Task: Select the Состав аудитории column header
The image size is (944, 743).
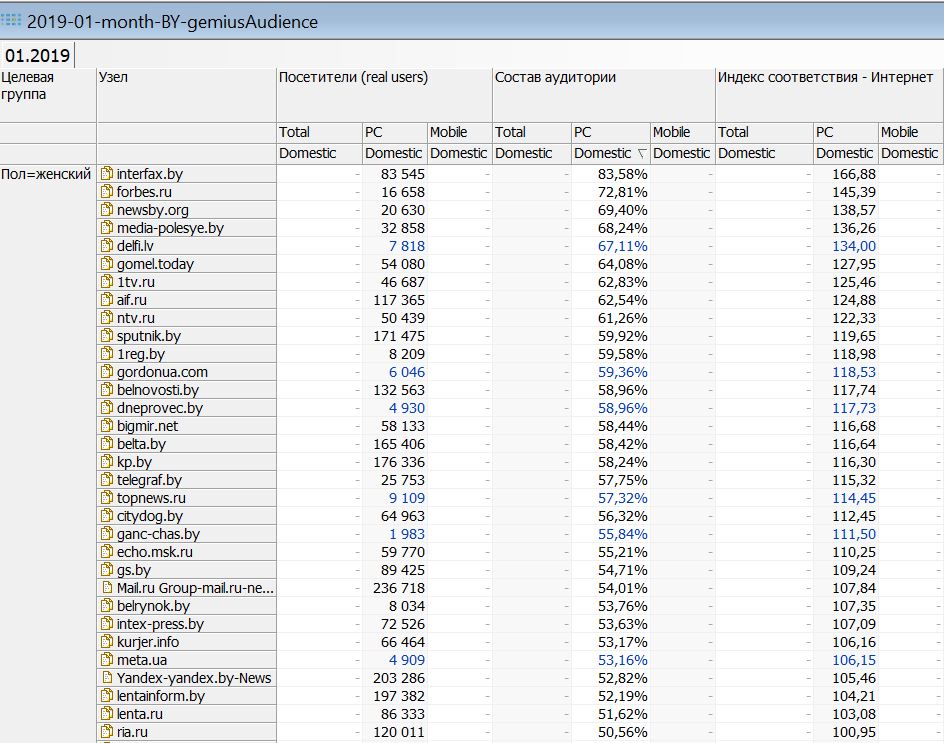Action: pos(555,77)
